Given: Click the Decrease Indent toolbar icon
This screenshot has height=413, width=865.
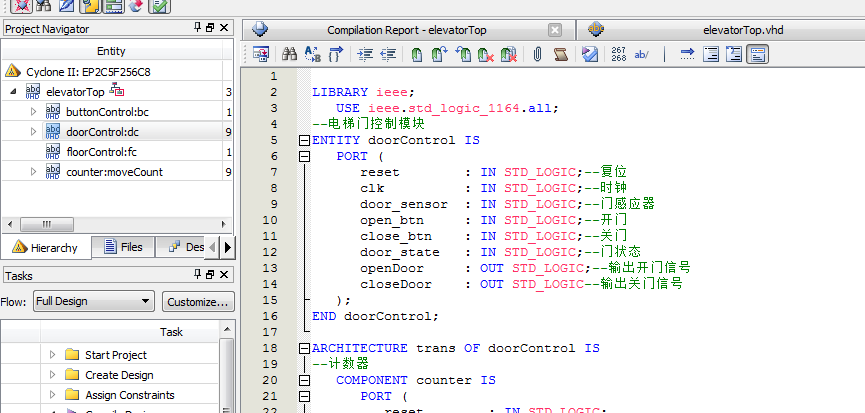Looking at the screenshot, I should pos(388,54).
